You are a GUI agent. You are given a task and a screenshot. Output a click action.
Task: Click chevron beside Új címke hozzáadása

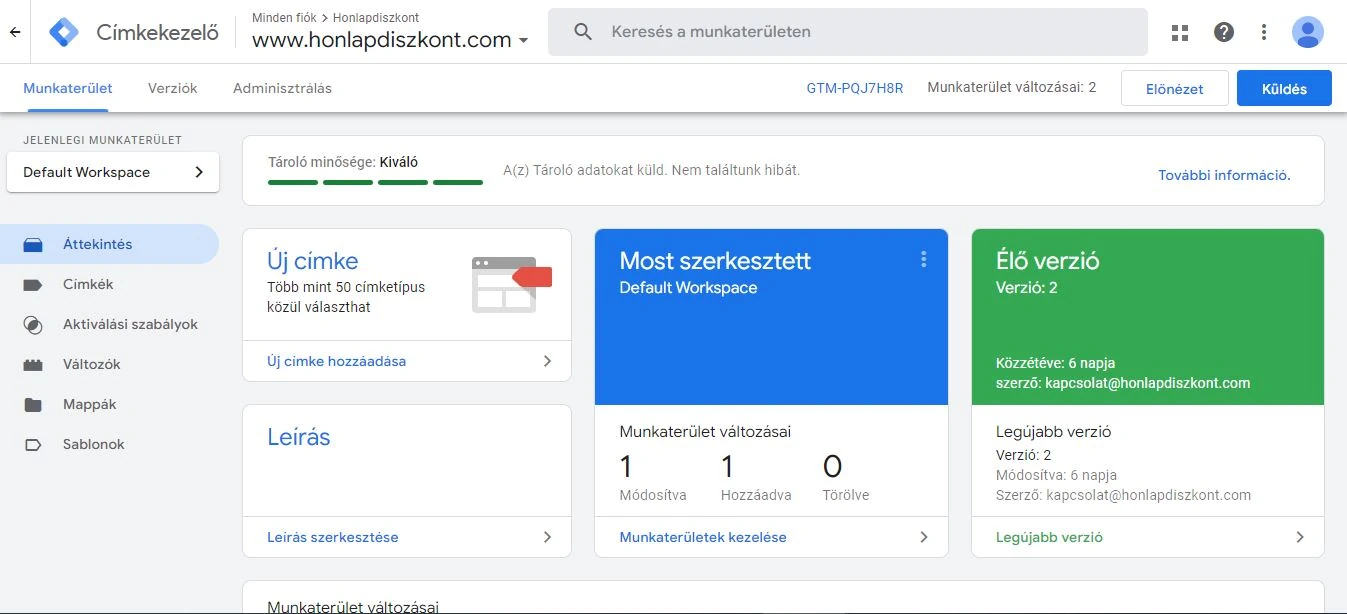(x=547, y=361)
